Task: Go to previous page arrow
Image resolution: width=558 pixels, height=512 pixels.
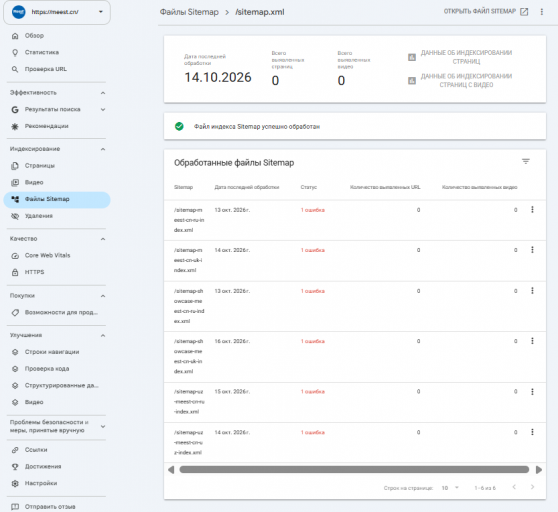Action: (x=514, y=487)
